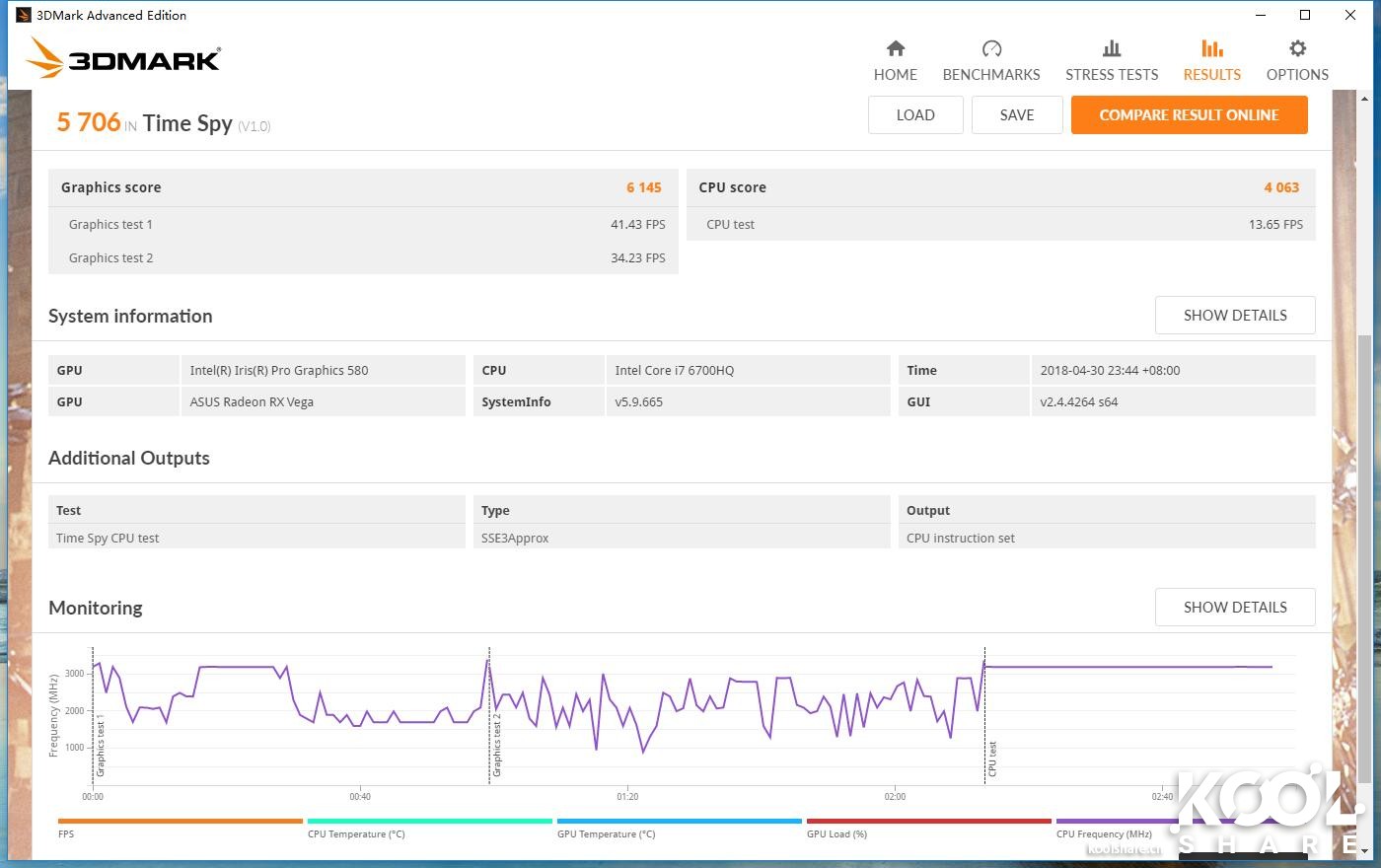Viewport: 1381px width, 868px height.
Task: Click the Graphics score value 6 145
Action: coord(644,187)
